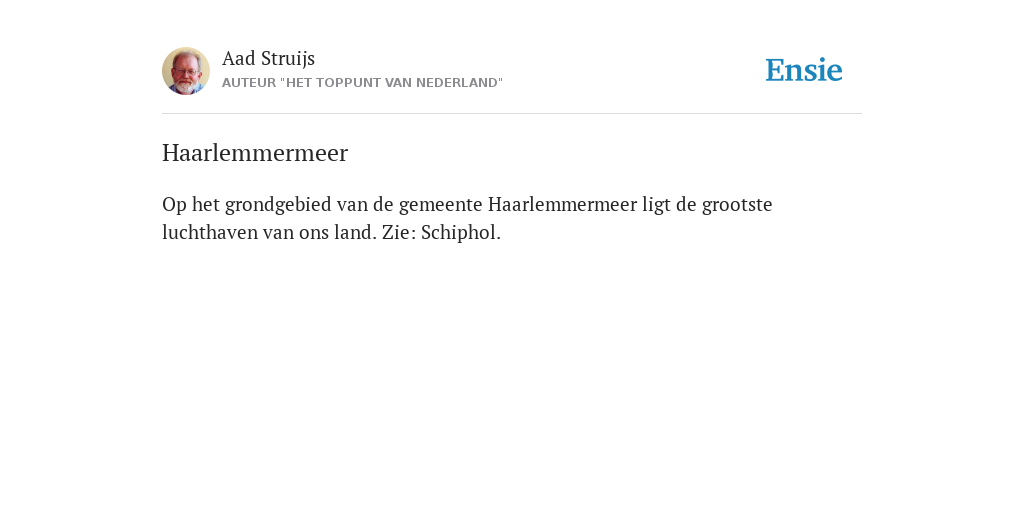Click the word Haarlemmermeer within the paragraph
The image size is (1024, 512).
[562, 204]
